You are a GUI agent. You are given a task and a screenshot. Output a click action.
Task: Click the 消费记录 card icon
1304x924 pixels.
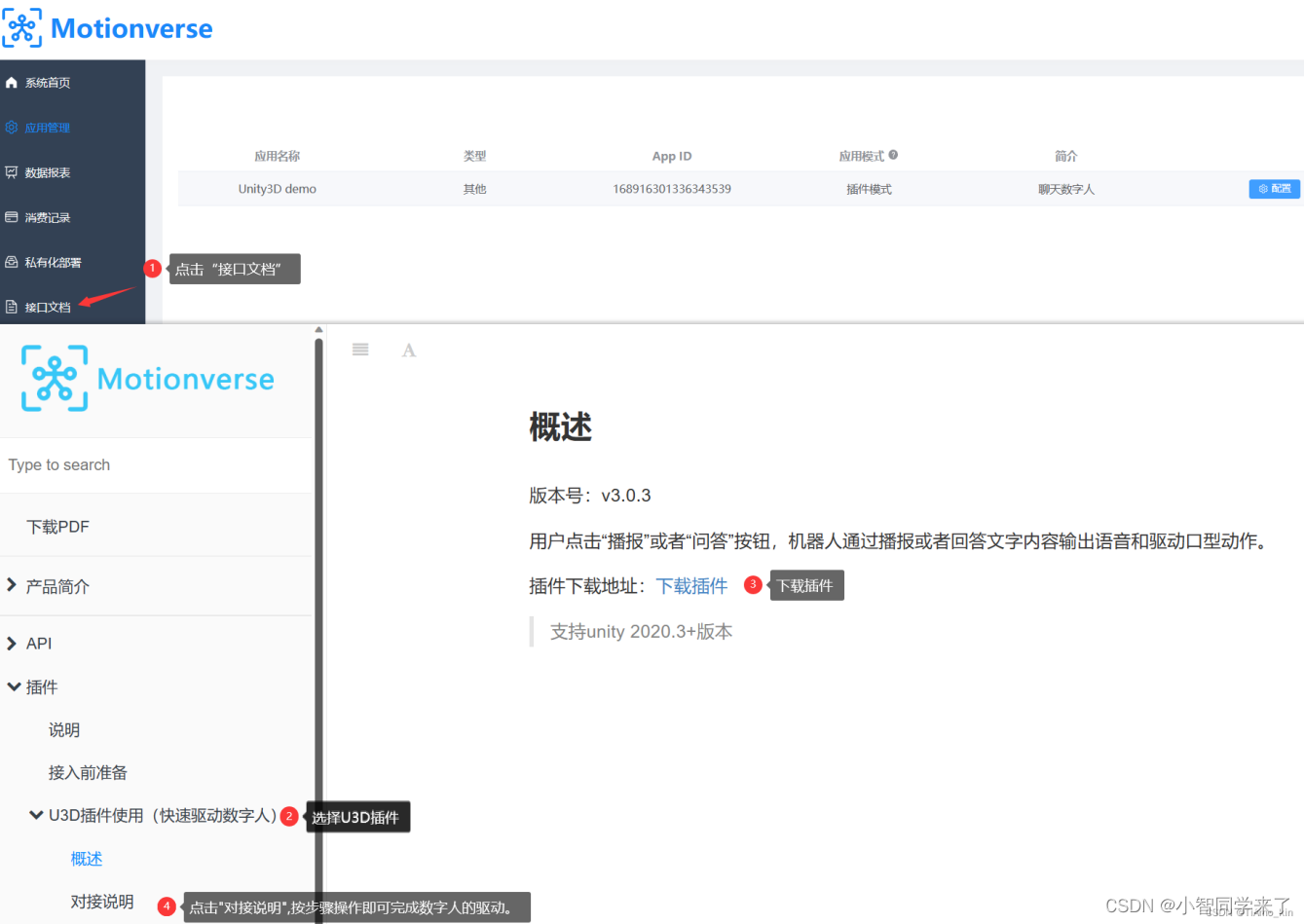click(12, 217)
